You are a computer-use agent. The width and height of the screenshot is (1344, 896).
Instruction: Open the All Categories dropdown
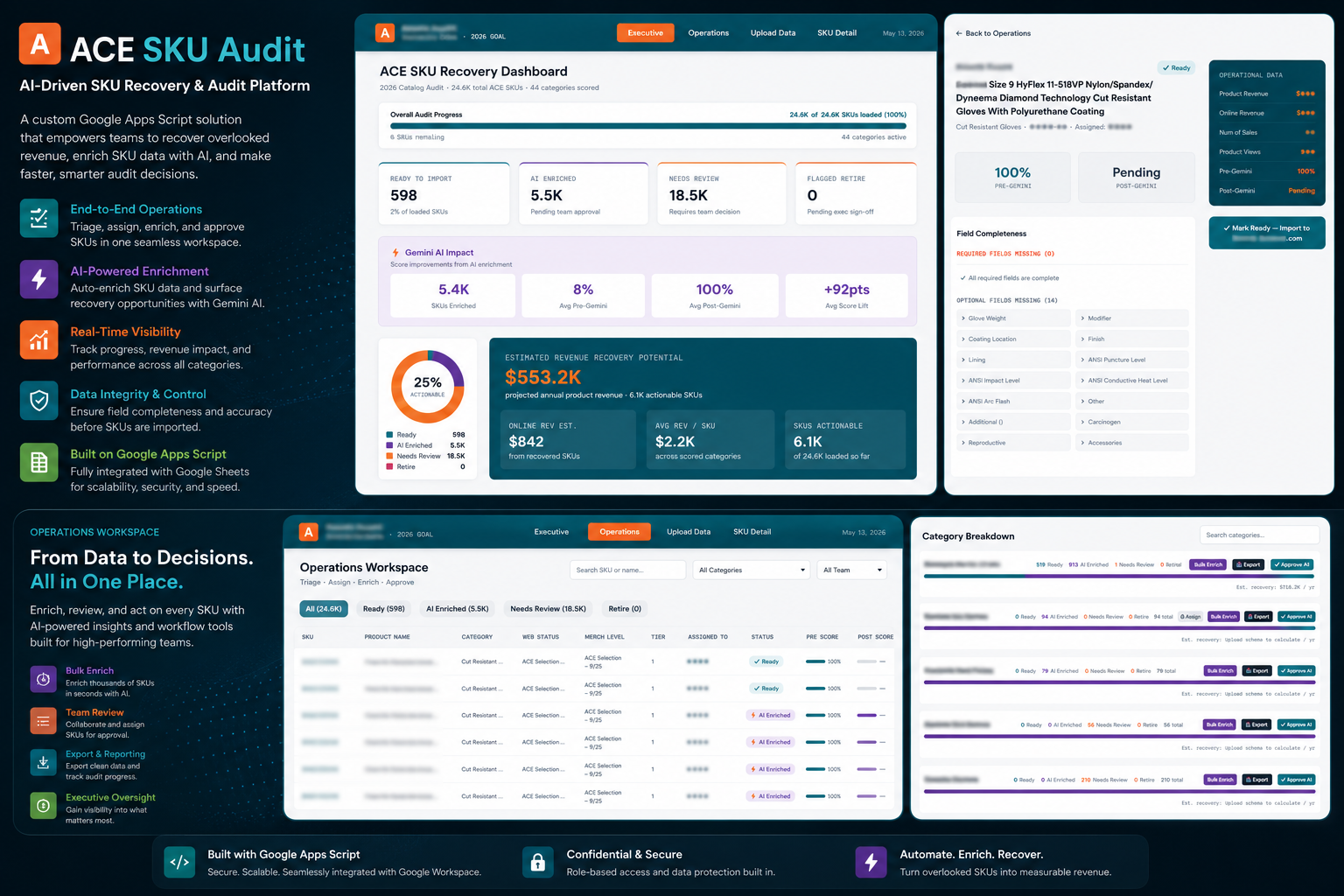pyautogui.click(x=752, y=570)
